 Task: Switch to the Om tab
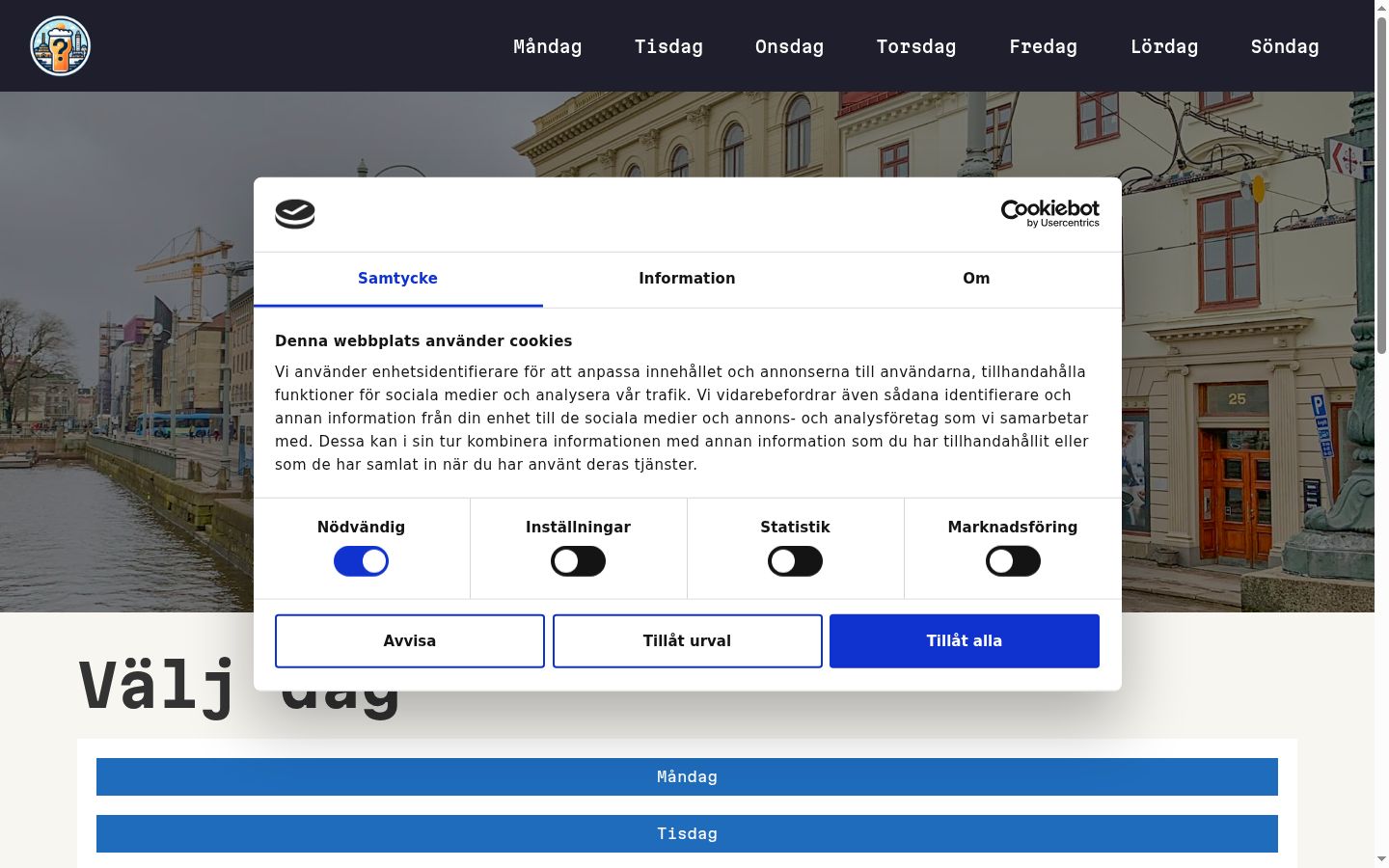976,279
